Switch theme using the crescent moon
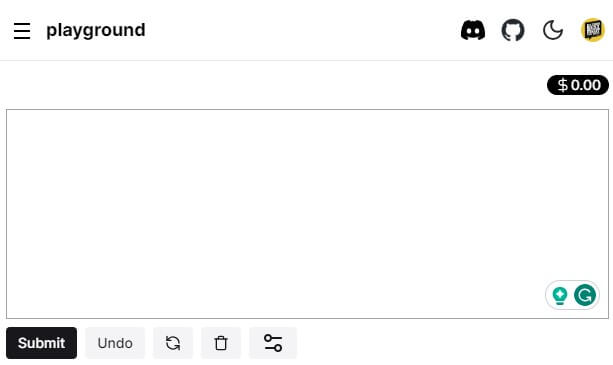This screenshot has height=365, width=613. (x=553, y=30)
